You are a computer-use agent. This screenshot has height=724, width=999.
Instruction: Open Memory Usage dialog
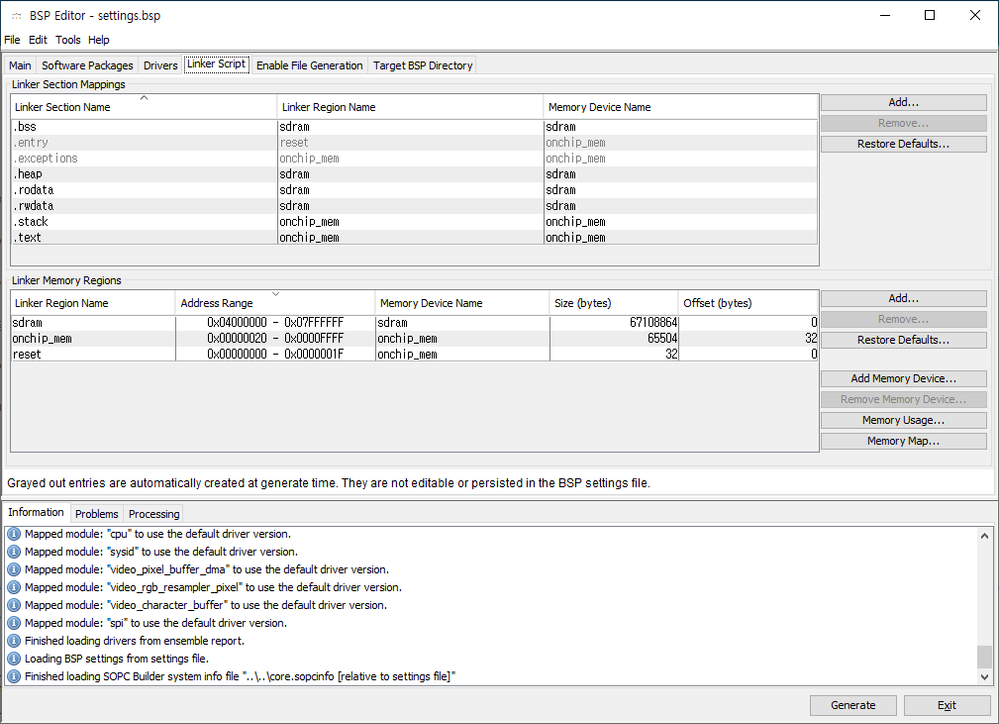903,421
